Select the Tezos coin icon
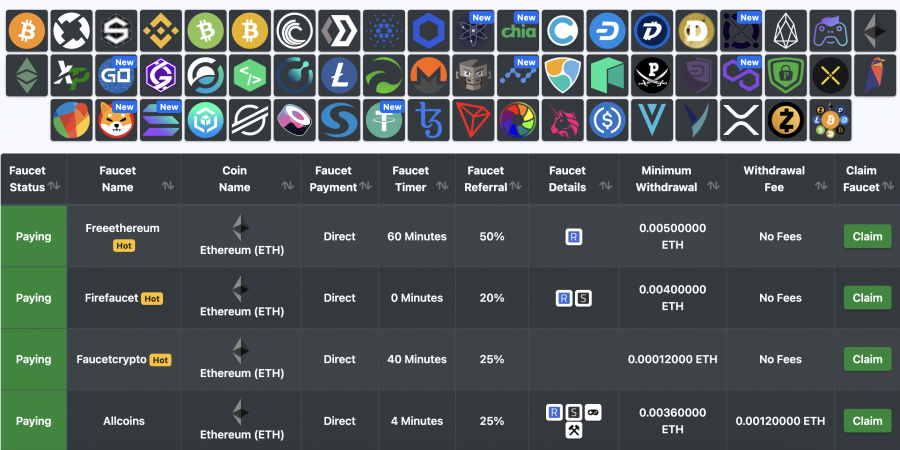This screenshot has width=900, height=450. point(429,120)
